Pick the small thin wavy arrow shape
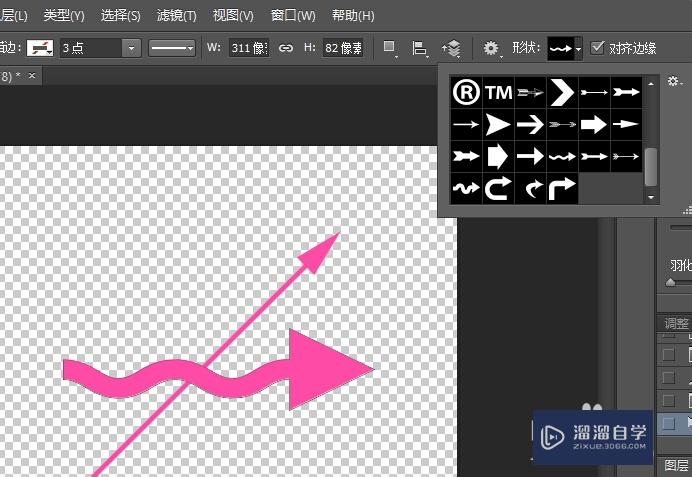 [x=562, y=156]
